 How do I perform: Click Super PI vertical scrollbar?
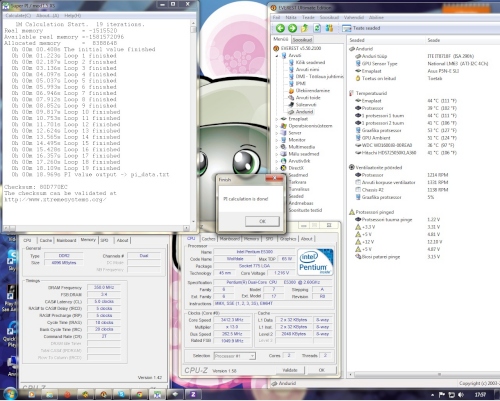click(193, 123)
